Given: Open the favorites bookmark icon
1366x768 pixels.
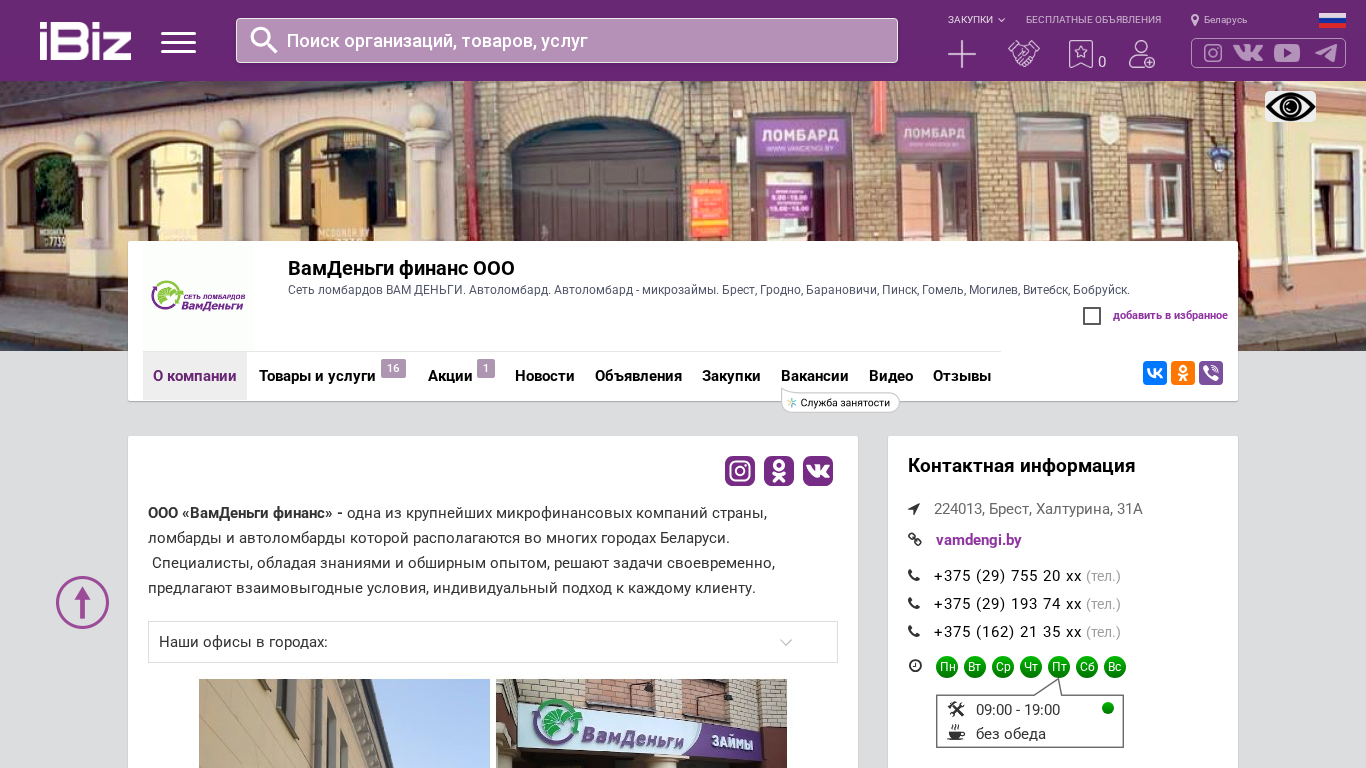Looking at the screenshot, I should pyautogui.click(x=1080, y=54).
